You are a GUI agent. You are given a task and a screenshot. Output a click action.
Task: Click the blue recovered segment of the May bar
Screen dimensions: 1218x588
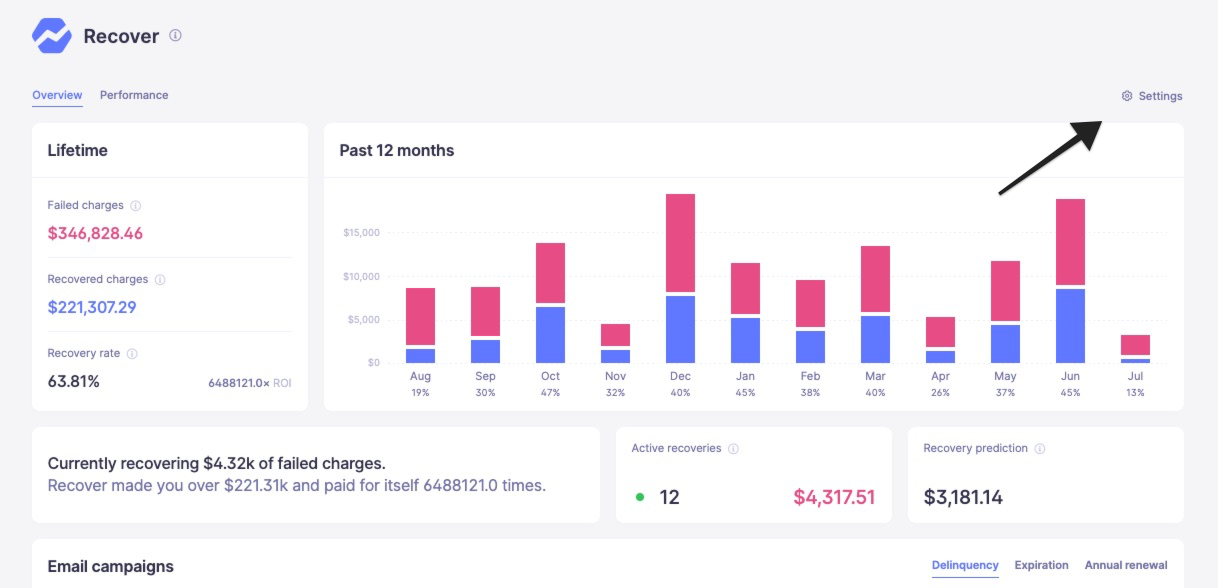pyautogui.click(x=1005, y=344)
